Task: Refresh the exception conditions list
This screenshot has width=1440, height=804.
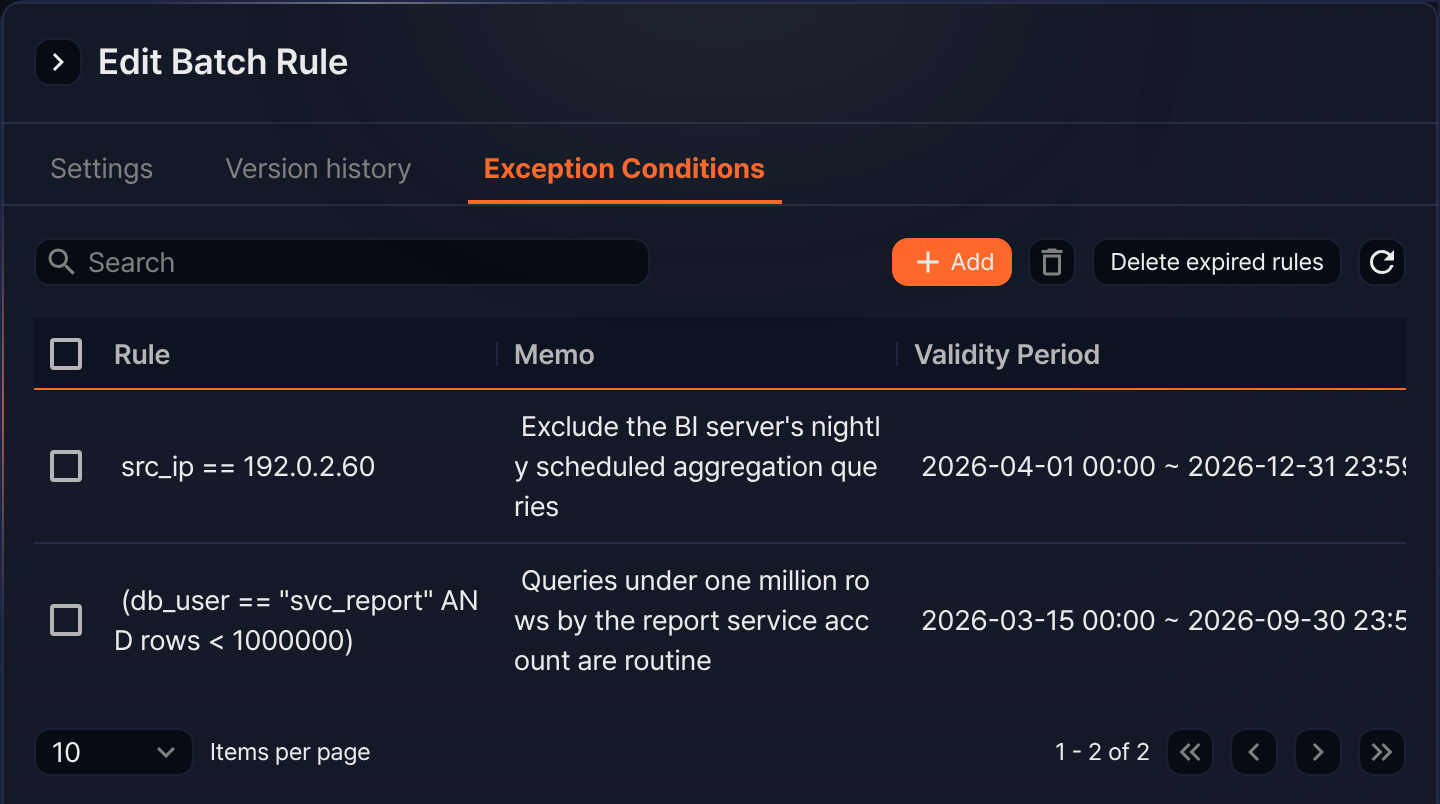Action: pyautogui.click(x=1382, y=262)
